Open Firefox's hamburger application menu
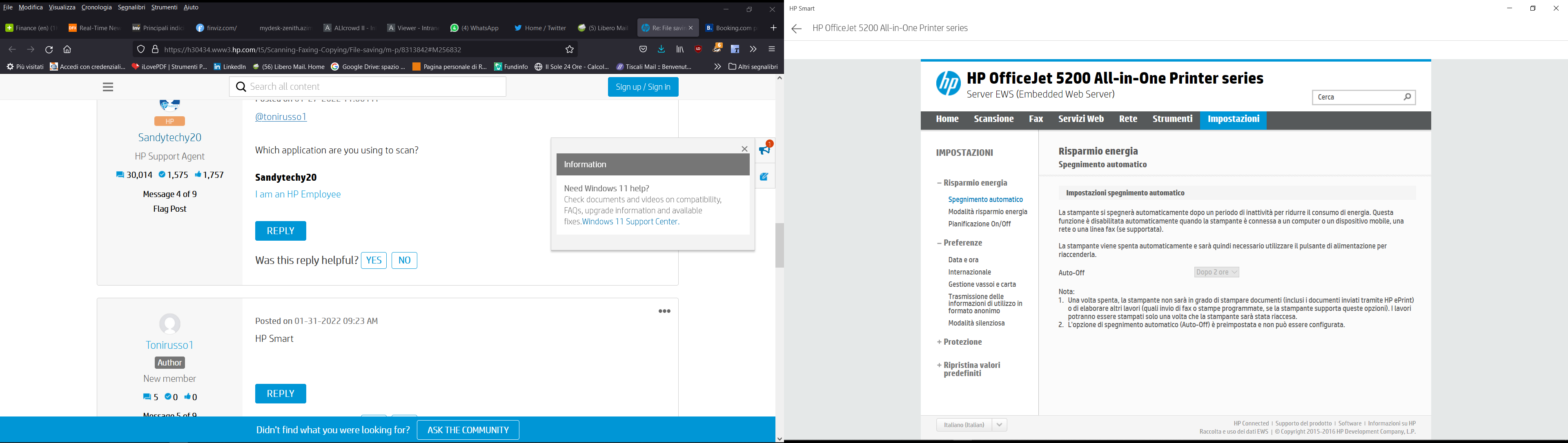The height and width of the screenshot is (443, 1568). click(771, 49)
